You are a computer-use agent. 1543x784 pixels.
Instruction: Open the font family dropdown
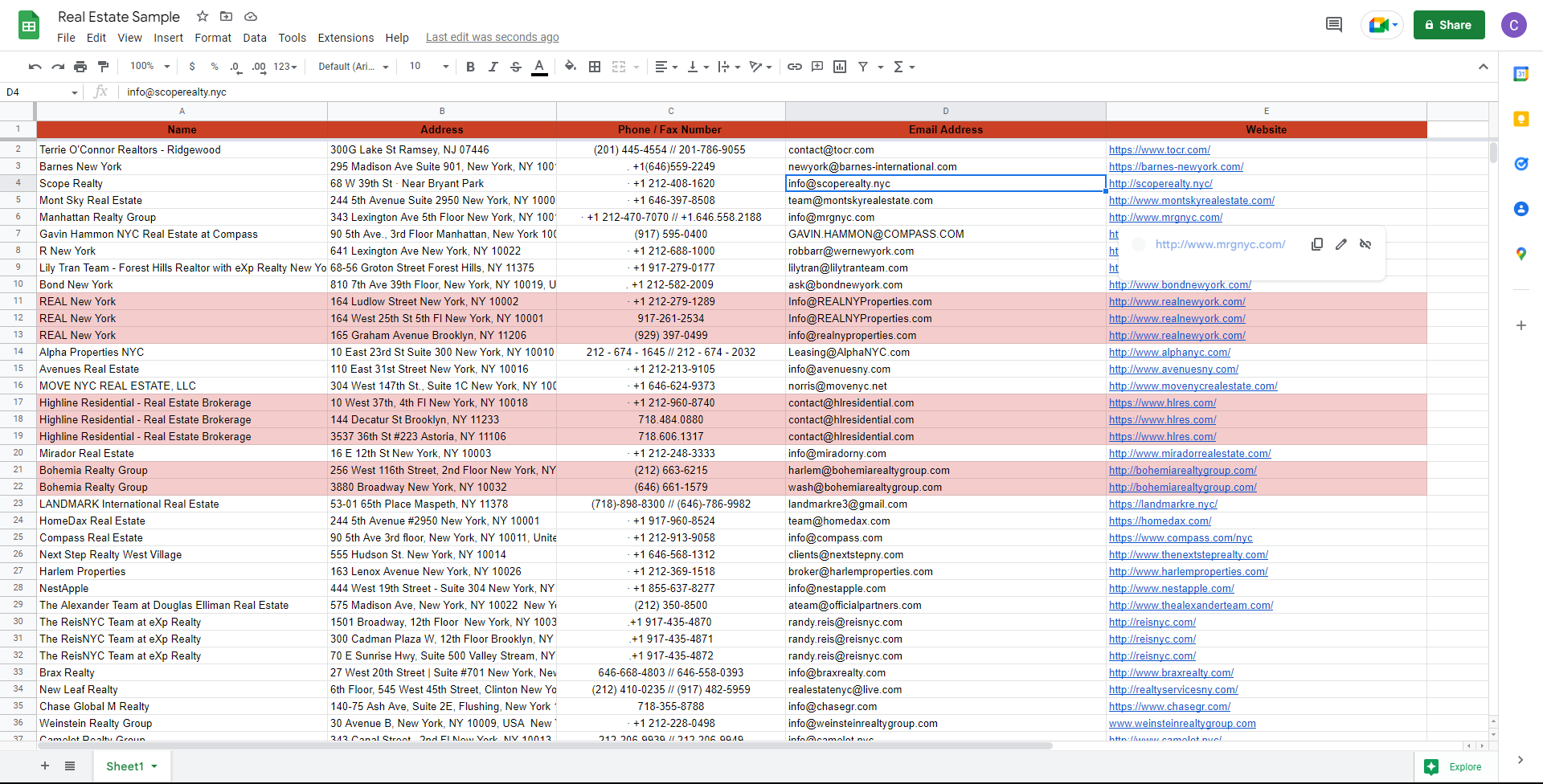coord(354,67)
